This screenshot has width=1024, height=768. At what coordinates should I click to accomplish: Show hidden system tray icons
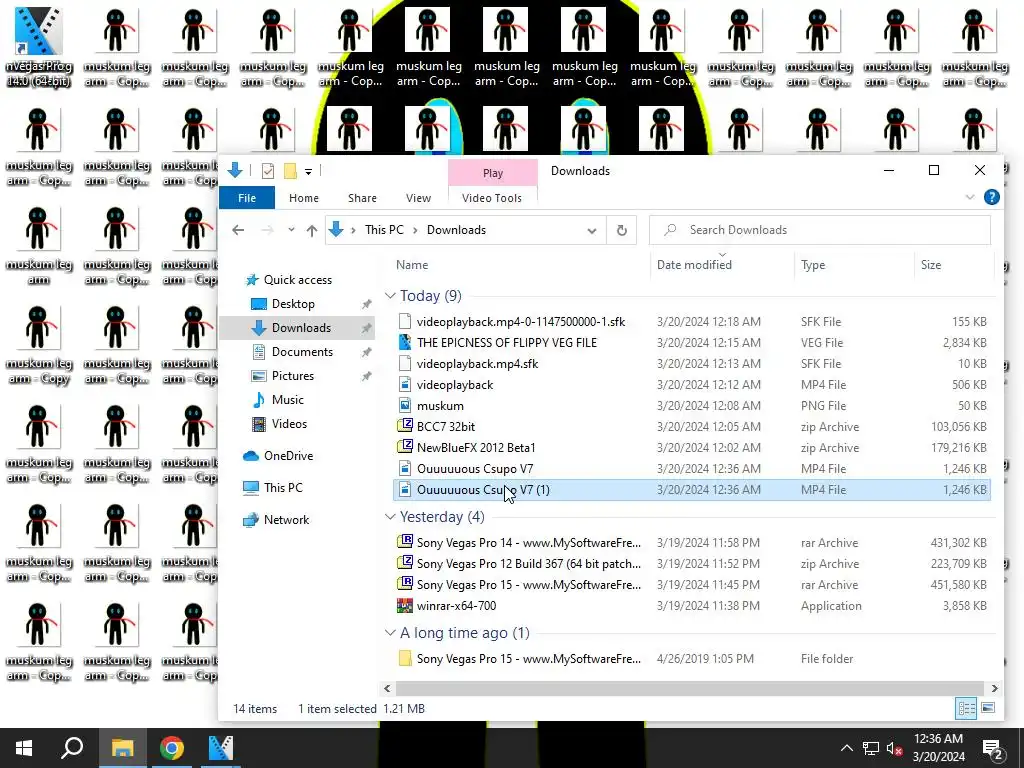click(x=846, y=748)
